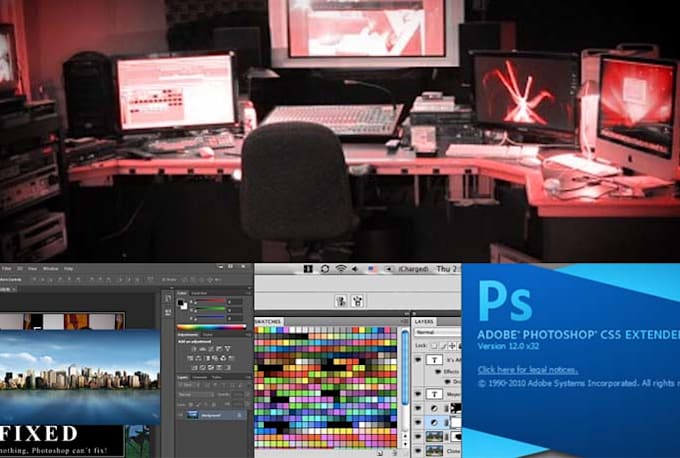
Task: Click the Time Machine sync icon
Action: [x=325, y=269]
